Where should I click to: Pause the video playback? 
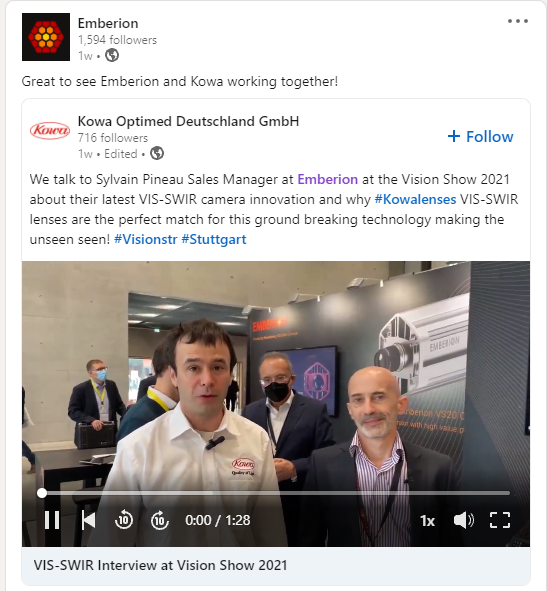pos(52,520)
